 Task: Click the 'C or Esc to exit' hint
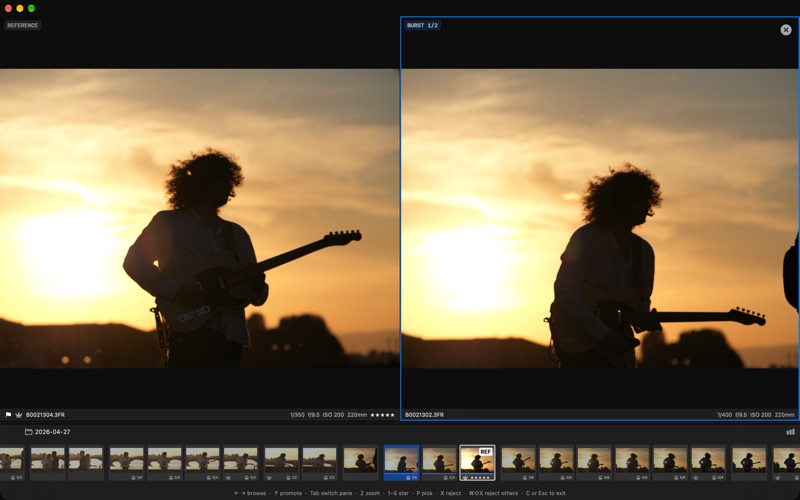tap(545, 493)
